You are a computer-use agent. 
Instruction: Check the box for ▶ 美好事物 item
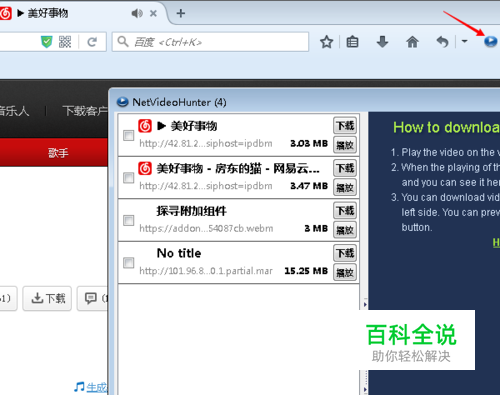128,135
